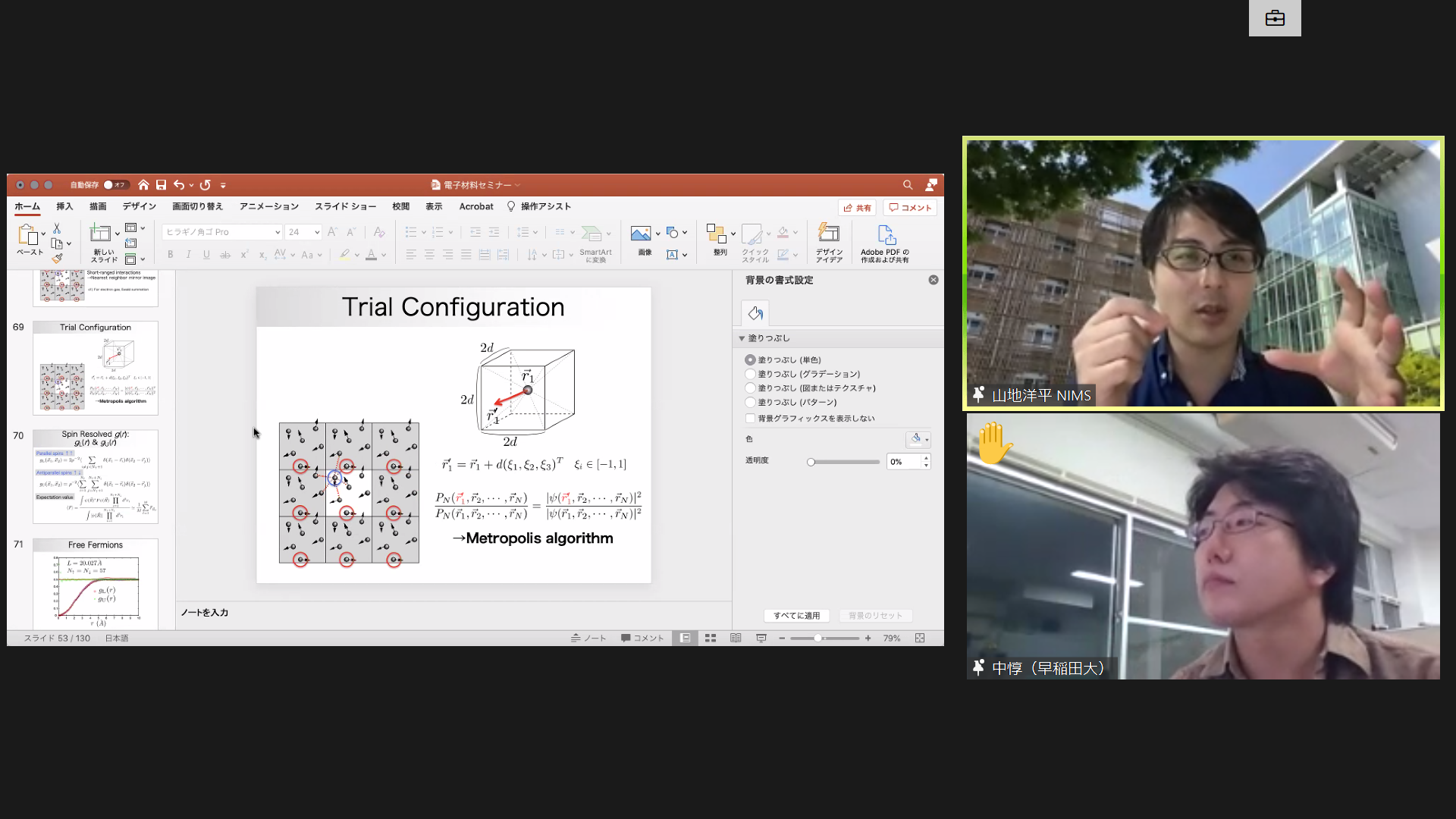Click the Copy icon in the ribbon
The image size is (1456, 819).
click(57, 243)
